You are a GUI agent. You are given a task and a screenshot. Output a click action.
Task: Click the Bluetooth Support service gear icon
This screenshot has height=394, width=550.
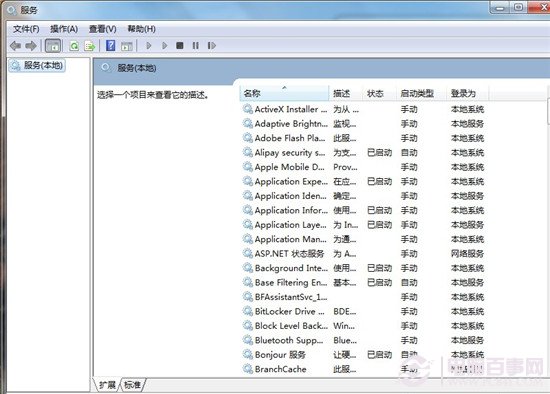[x=248, y=340]
